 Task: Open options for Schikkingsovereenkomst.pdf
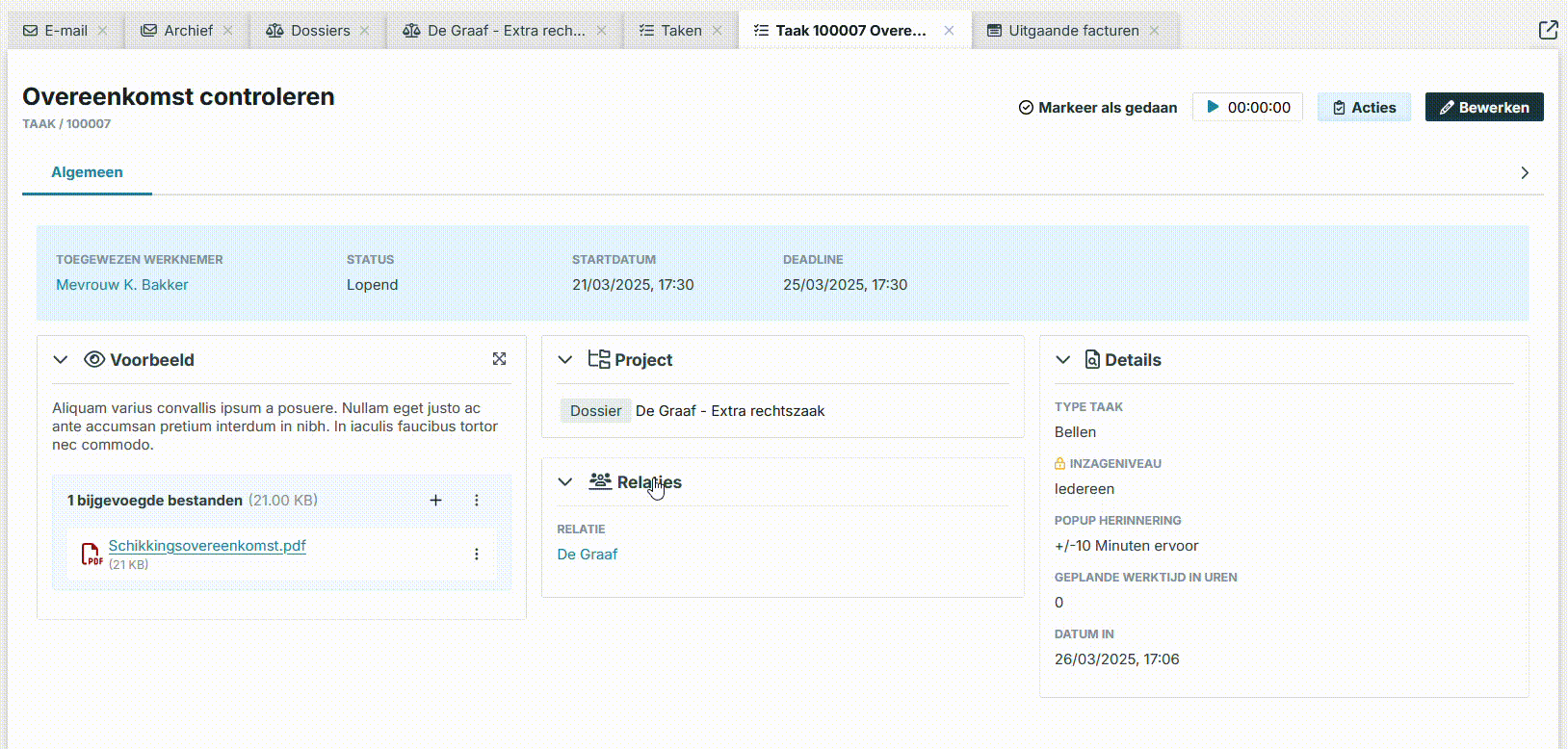pyautogui.click(x=476, y=555)
